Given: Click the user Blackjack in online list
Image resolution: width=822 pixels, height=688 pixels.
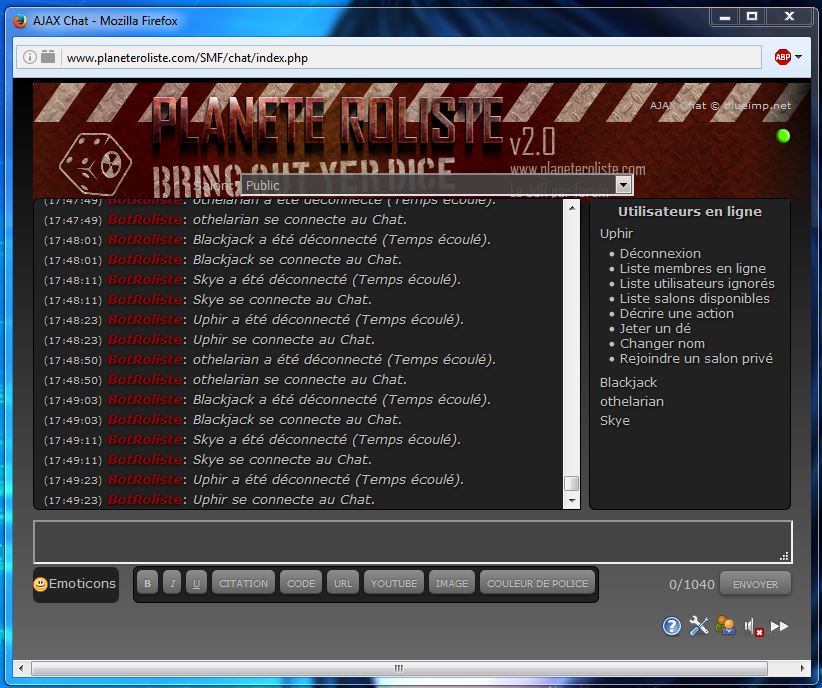Looking at the screenshot, I should 628,383.
